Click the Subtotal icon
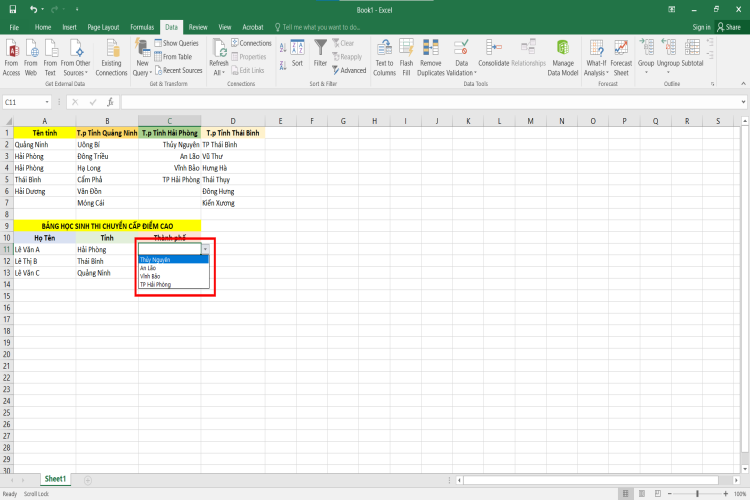The height and width of the screenshot is (500, 750). [x=692, y=53]
